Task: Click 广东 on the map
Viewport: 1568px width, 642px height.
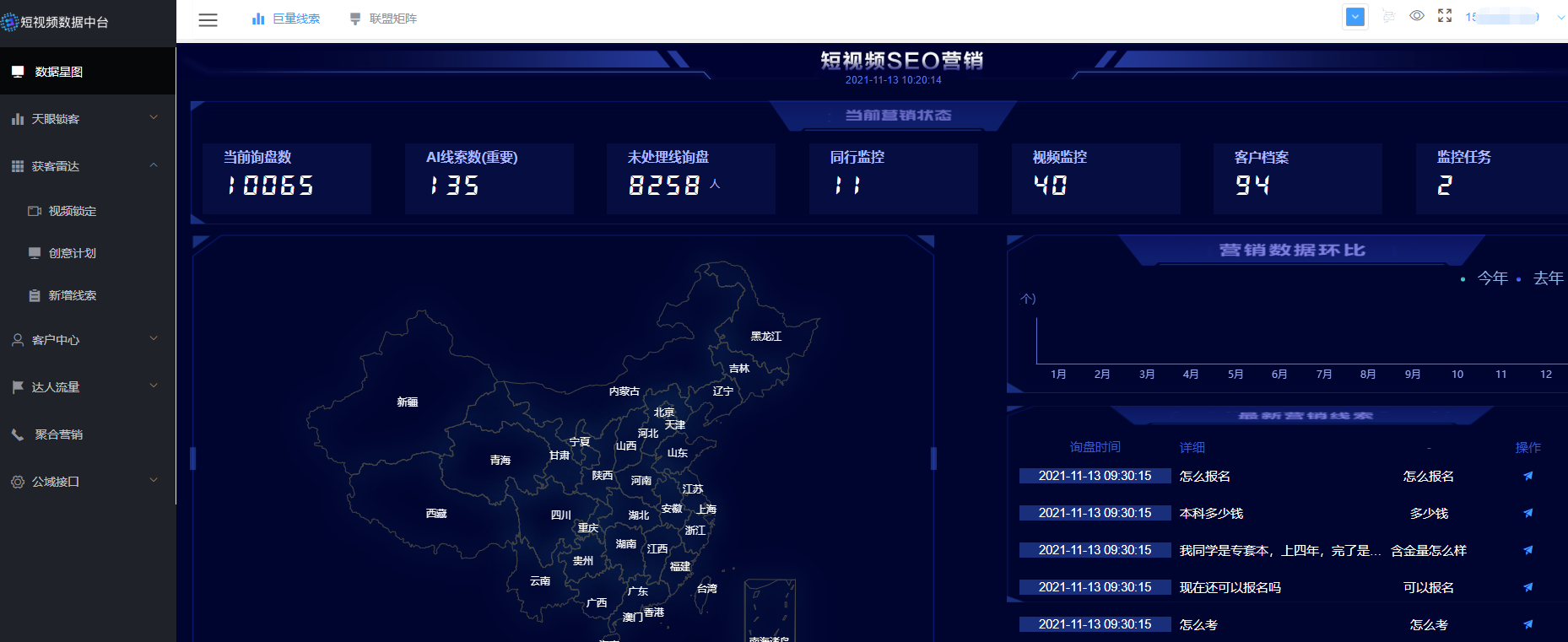Action: tap(638, 592)
